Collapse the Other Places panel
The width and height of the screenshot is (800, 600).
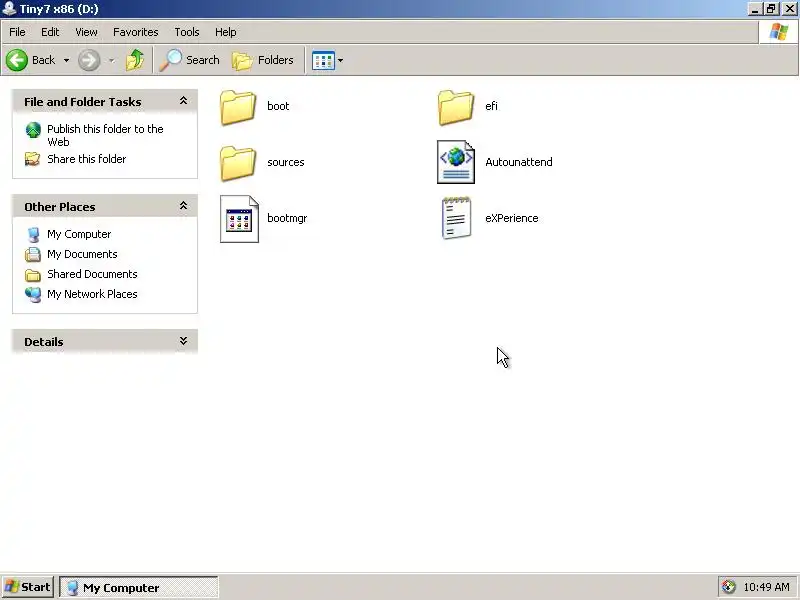(x=183, y=206)
